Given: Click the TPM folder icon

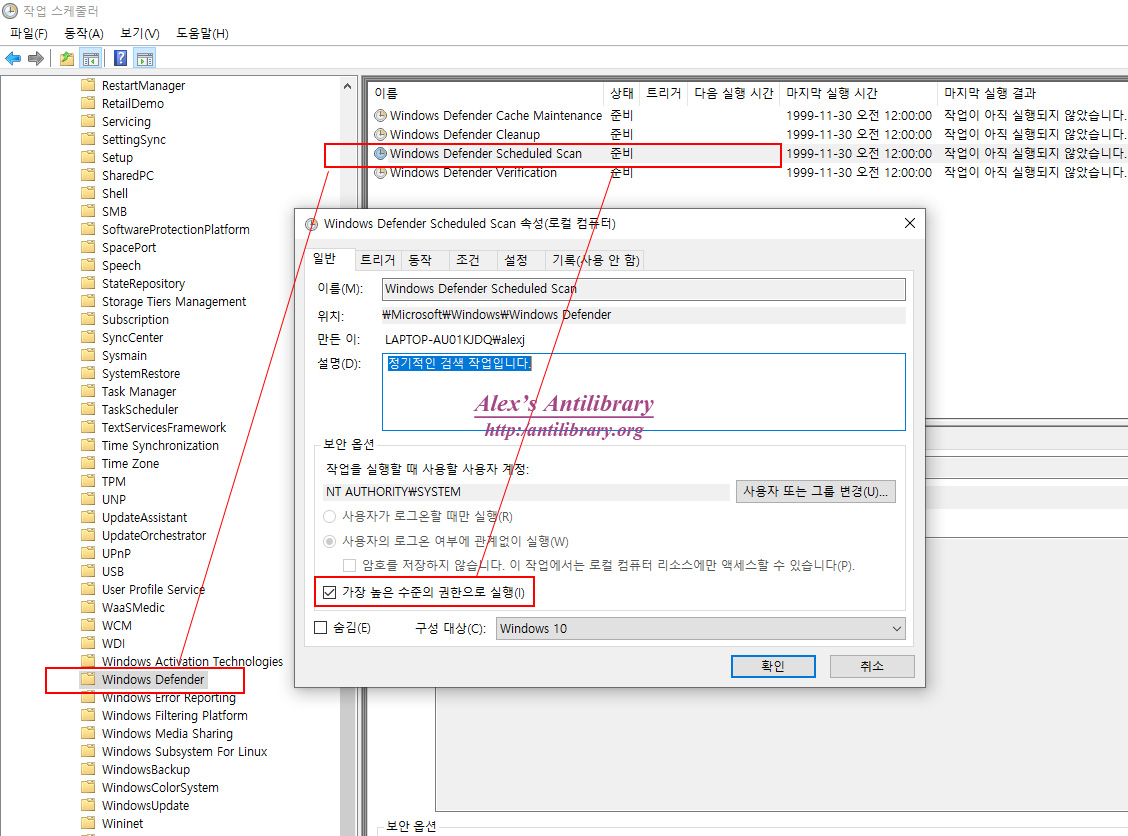Looking at the screenshot, I should click(88, 481).
